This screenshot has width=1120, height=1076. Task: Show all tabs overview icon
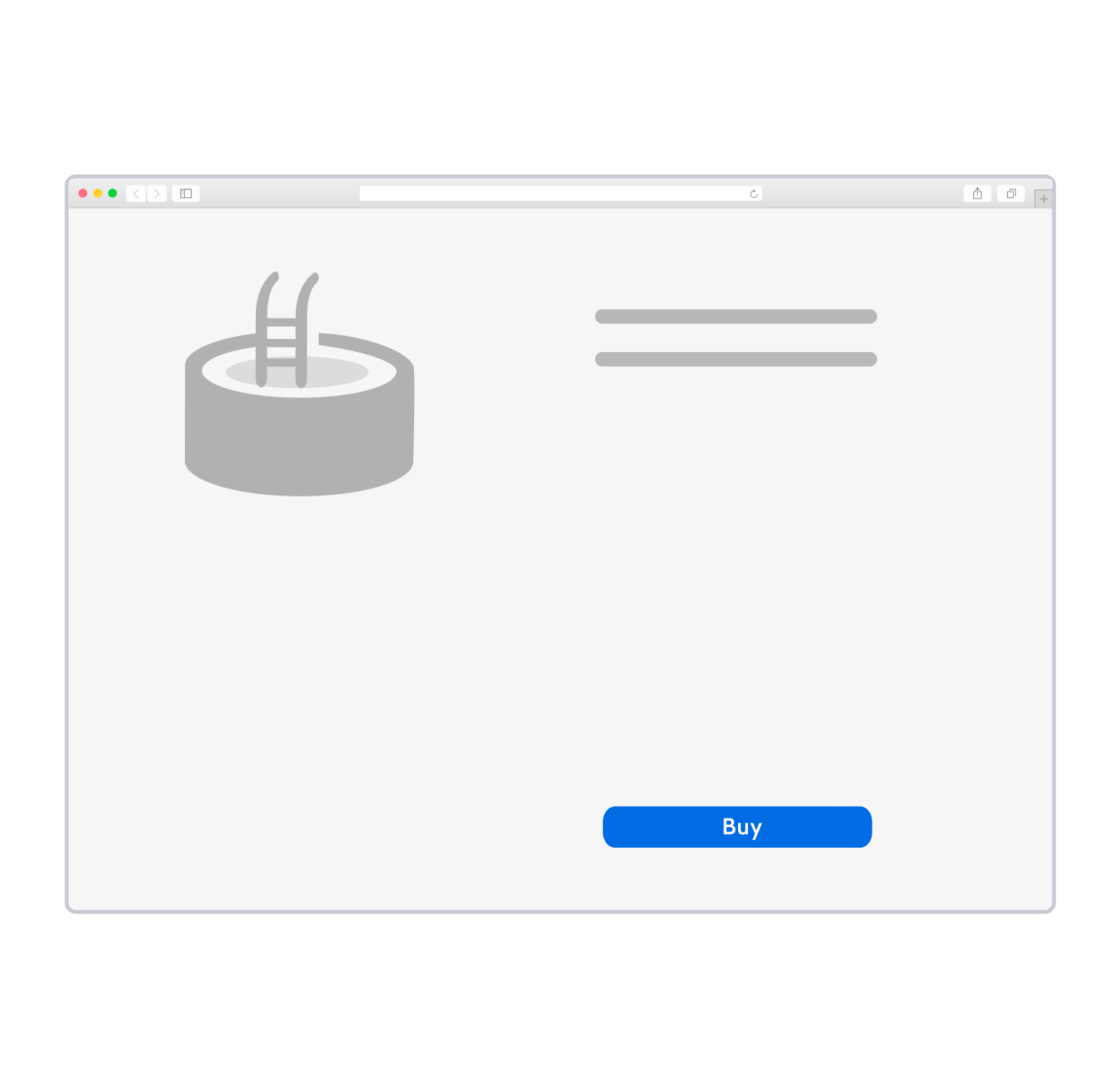[1011, 194]
